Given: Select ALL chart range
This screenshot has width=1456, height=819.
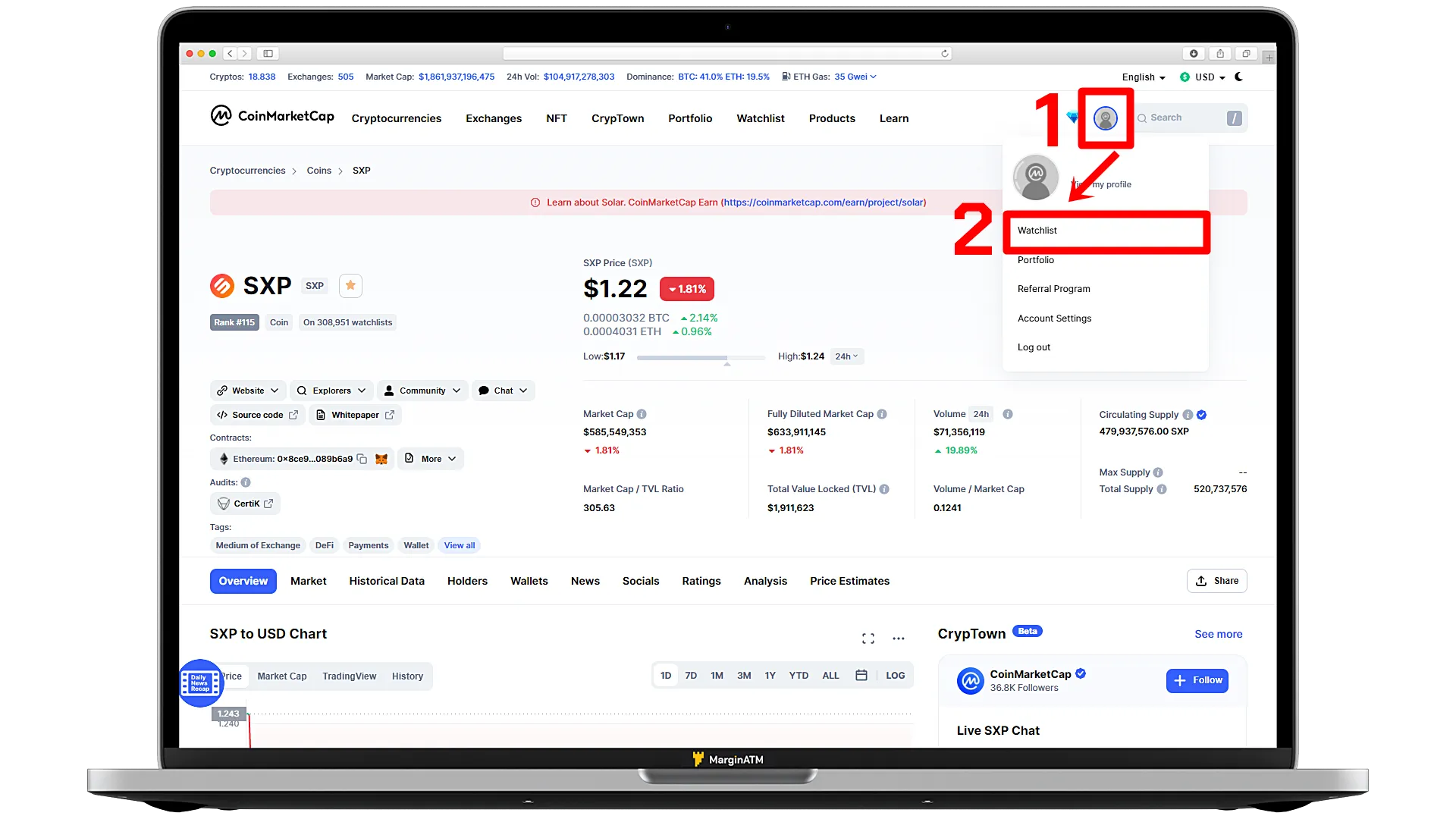Looking at the screenshot, I should pyautogui.click(x=830, y=676).
